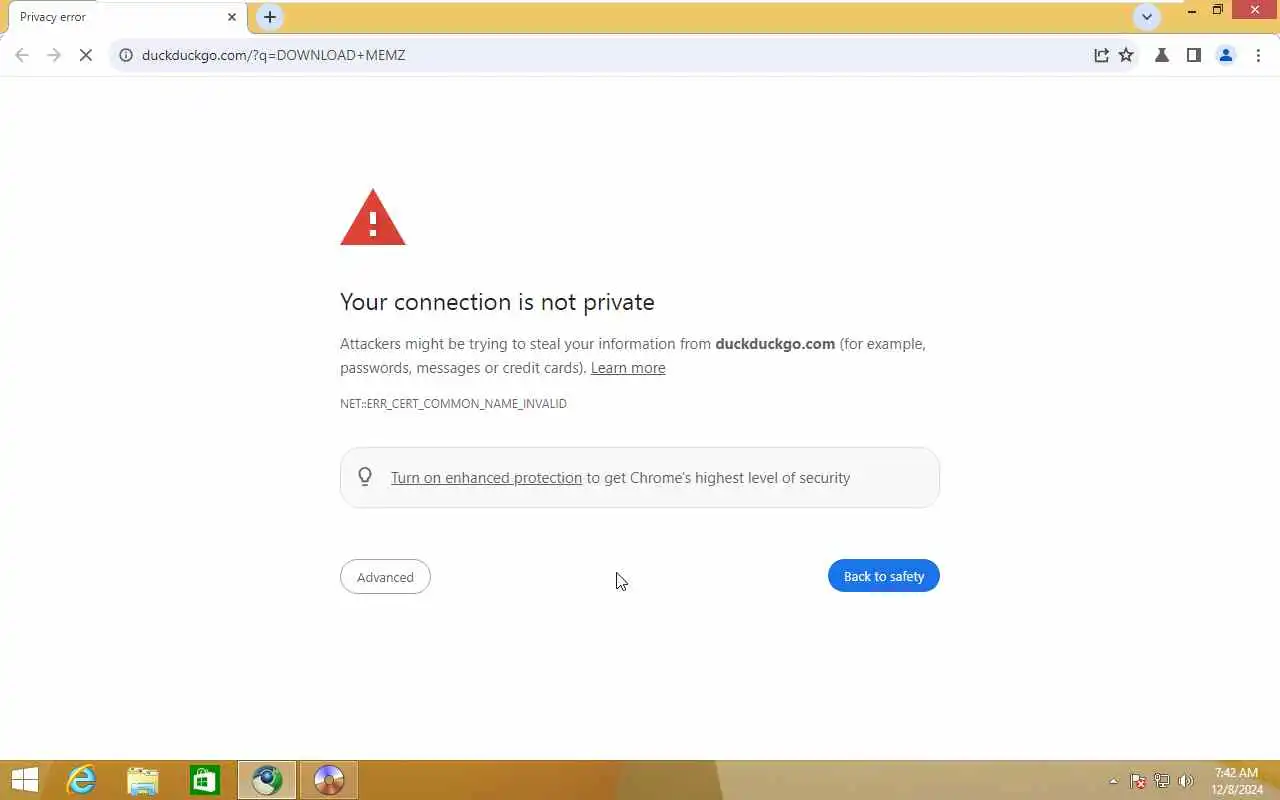Viewport: 1280px width, 800px height.
Task: Share this page via the share icon
Action: [x=1101, y=55]
